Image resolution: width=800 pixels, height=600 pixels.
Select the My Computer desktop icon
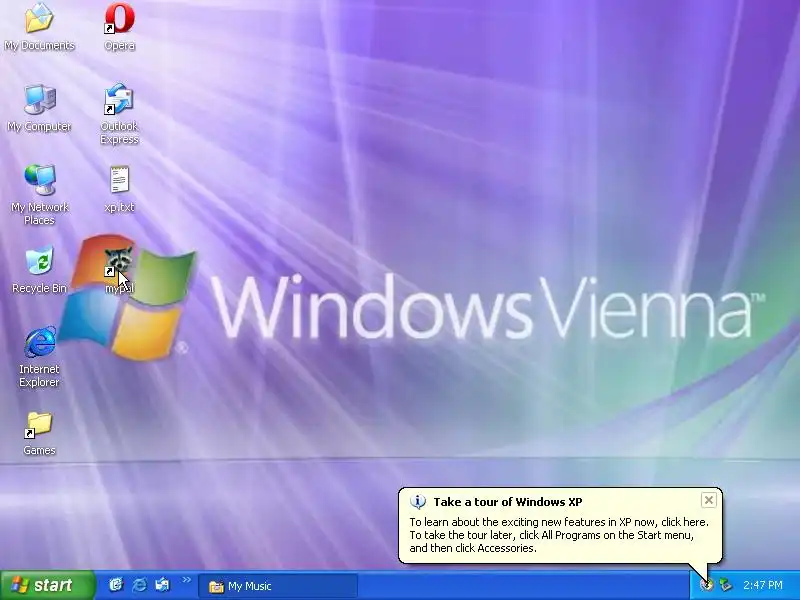(39, 108)
